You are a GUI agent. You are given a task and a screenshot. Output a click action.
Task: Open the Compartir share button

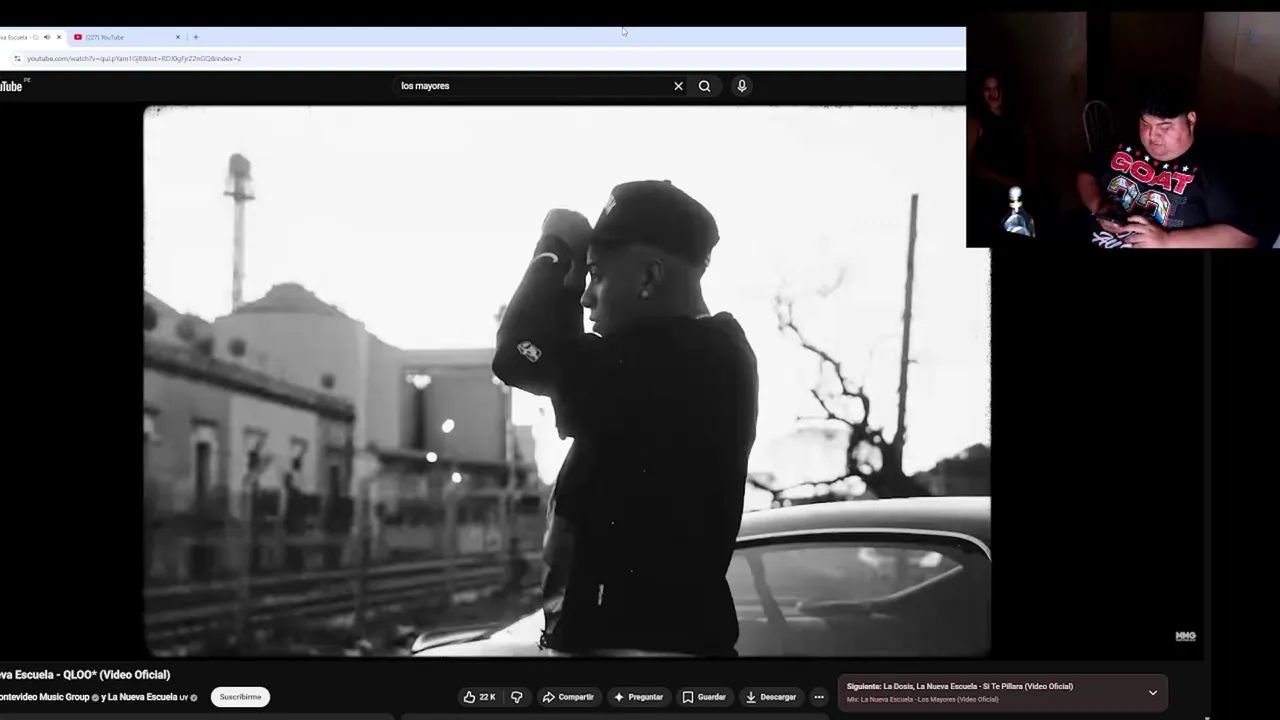click(568, 697)
